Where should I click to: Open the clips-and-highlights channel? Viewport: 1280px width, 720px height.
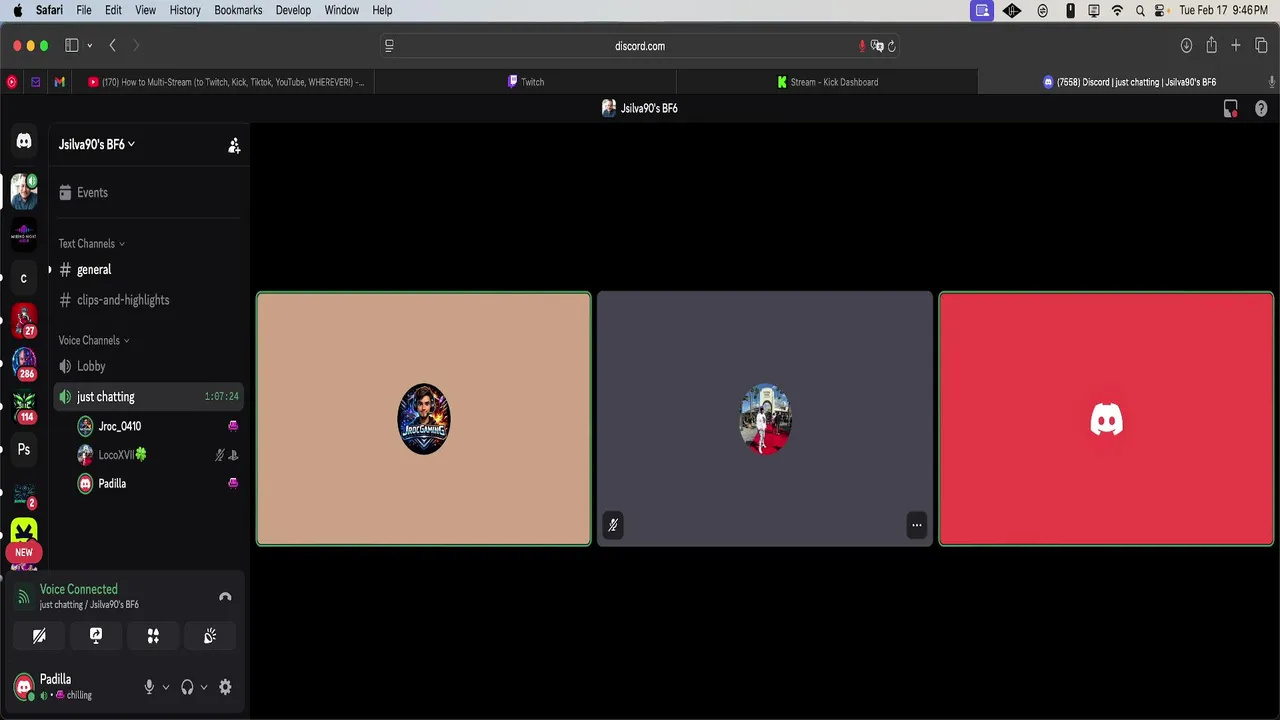click(x=151, y=300)
